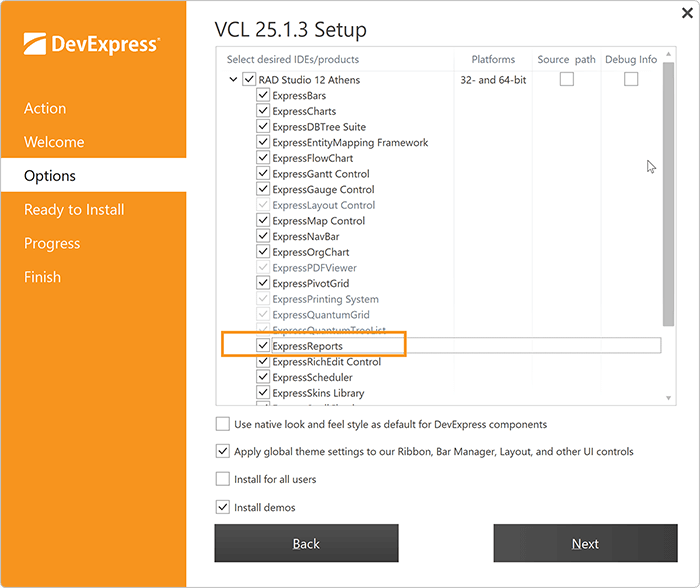Go to the Action step
The width and height of the screenshot is (700, 588).
point(45,108)
